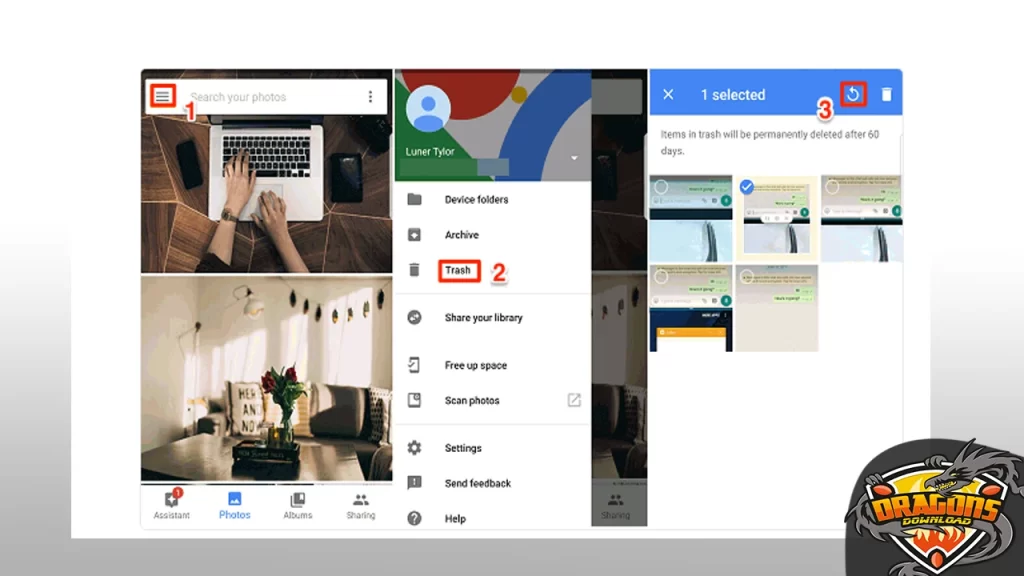Select Free up space
This screenshot has height=576, width=1024.
point(475,366)
